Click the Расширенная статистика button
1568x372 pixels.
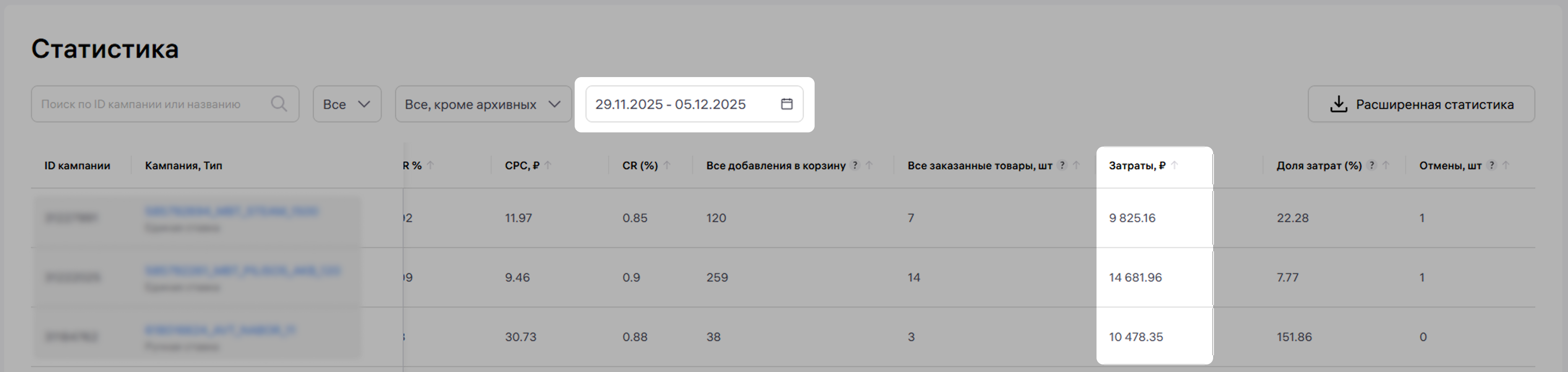[1421, 104]
